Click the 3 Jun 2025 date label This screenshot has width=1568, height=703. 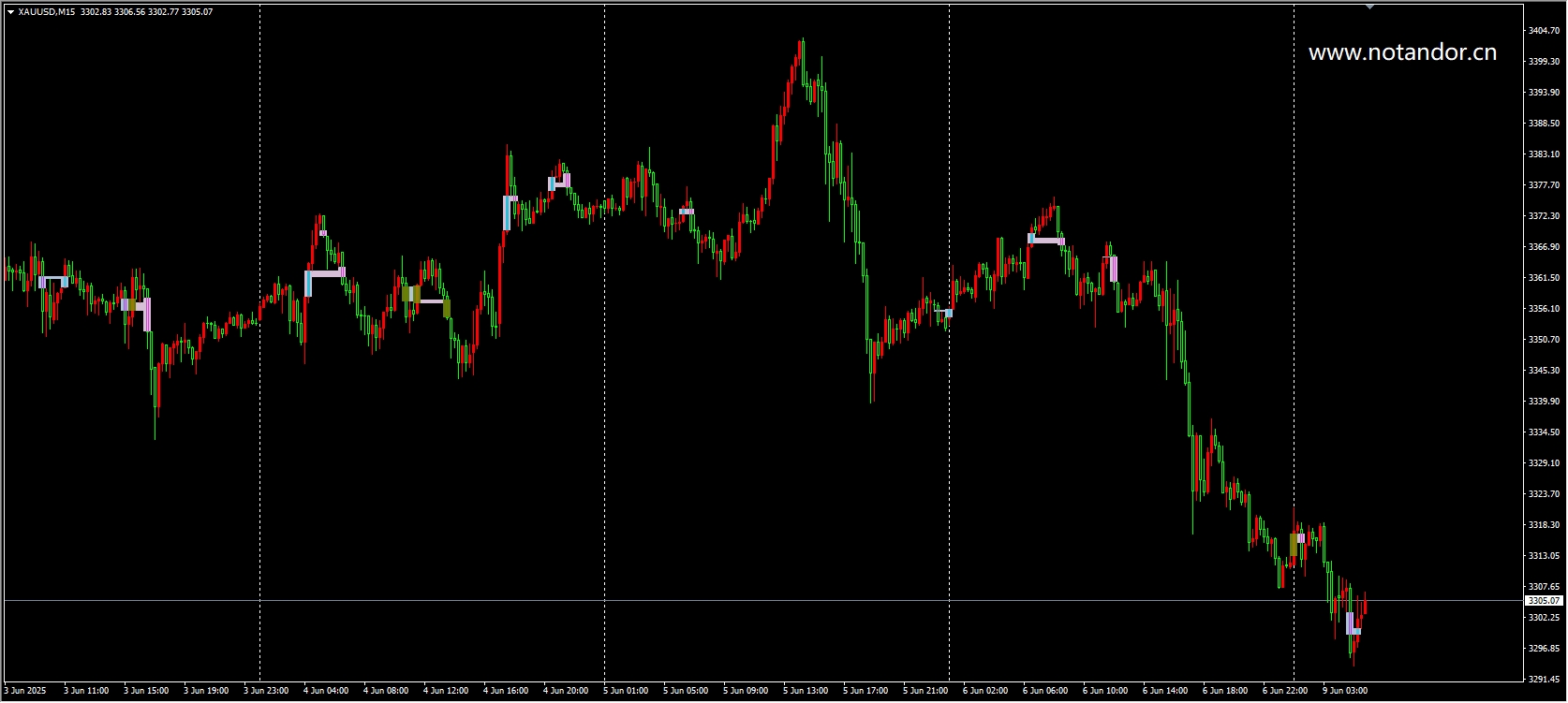click(25, 691)
